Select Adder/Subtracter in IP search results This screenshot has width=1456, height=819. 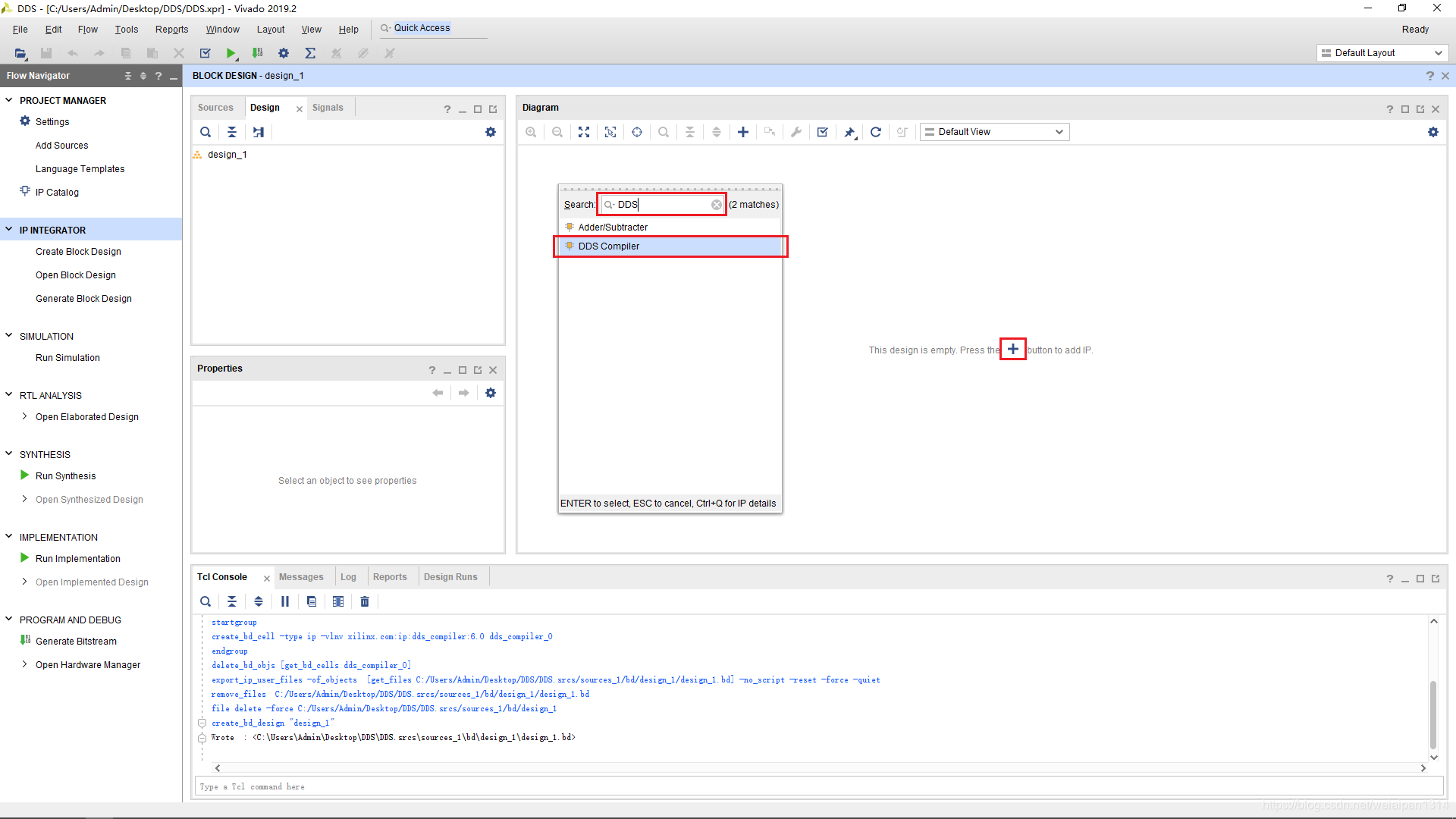click(670, 227)
